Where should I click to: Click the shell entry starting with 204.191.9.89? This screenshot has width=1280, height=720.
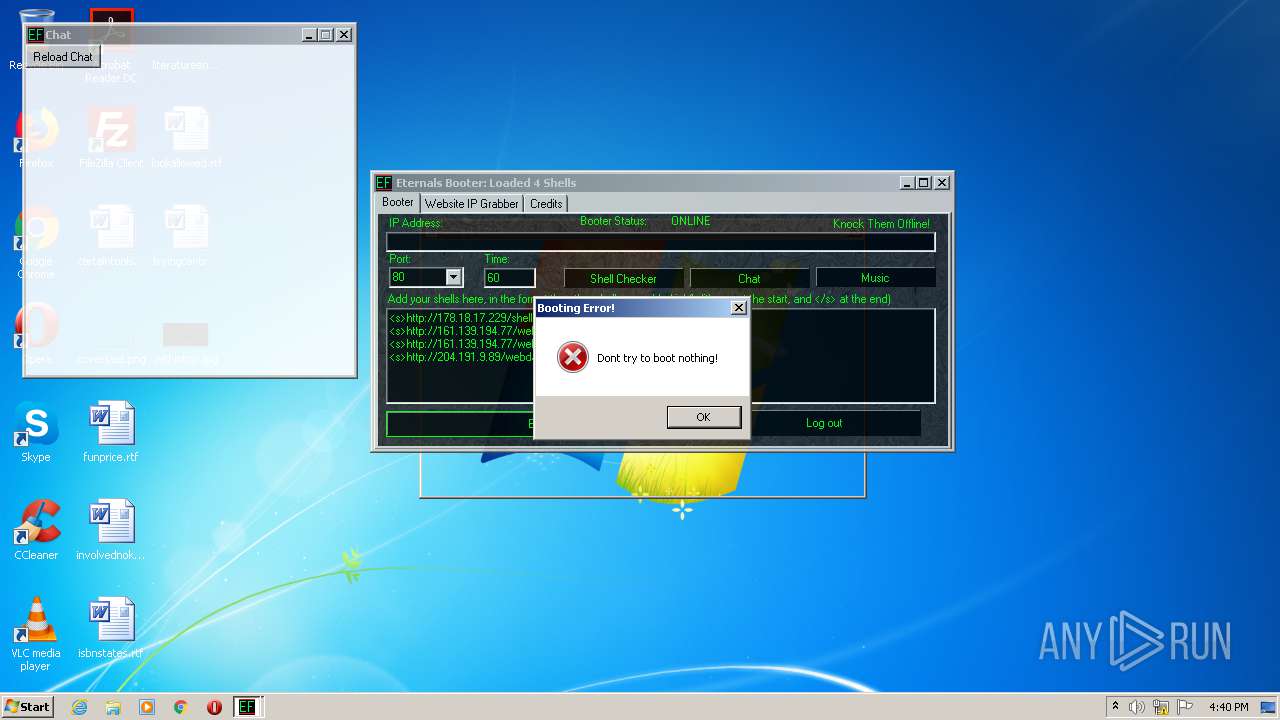tap(461, 357)
